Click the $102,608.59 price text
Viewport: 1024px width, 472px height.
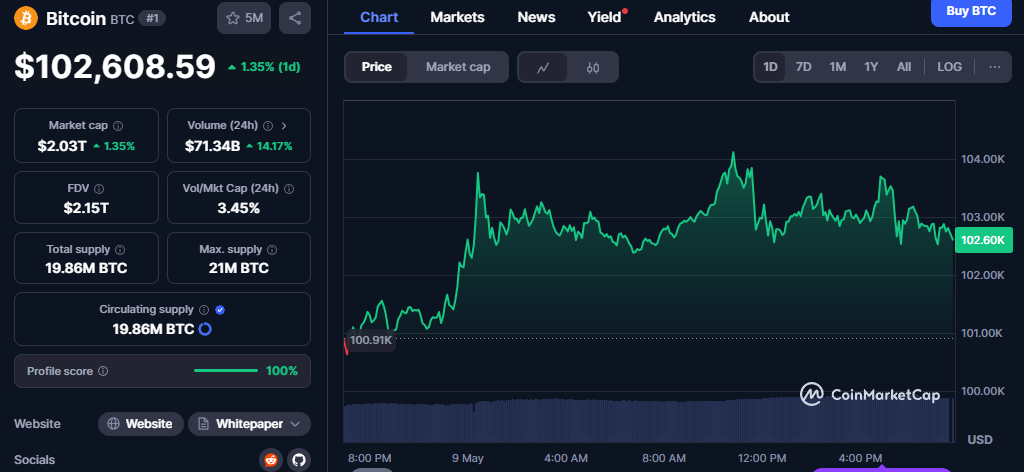click(115, 67)
